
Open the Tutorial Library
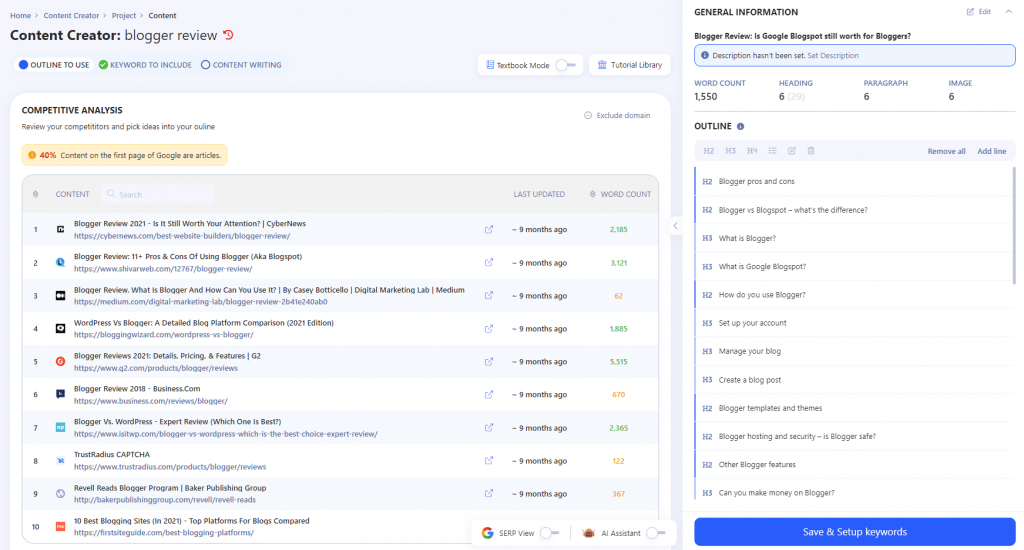point(630,65)
